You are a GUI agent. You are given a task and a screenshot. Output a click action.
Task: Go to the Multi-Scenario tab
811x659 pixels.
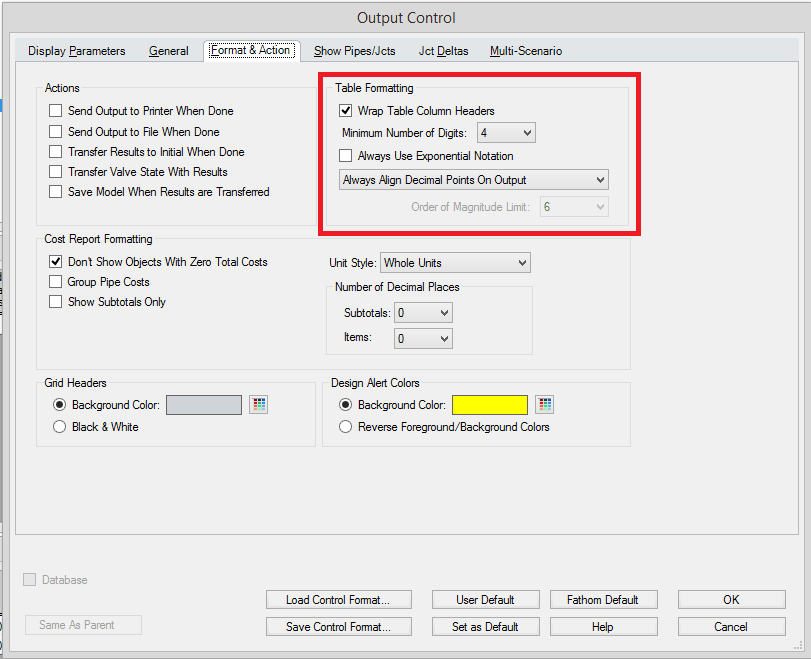coord(525,51)
